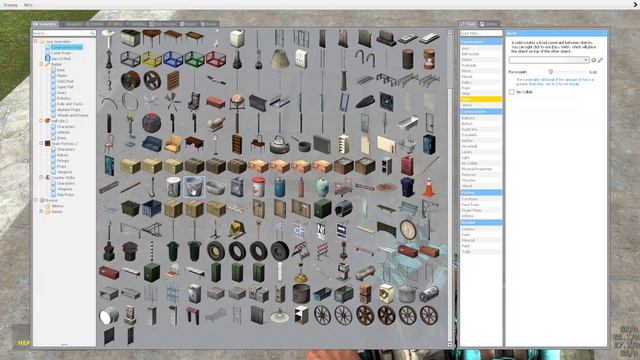Click the green add preset icon
The height and width of the screenshot is (360, 640).
click(594, 60)
